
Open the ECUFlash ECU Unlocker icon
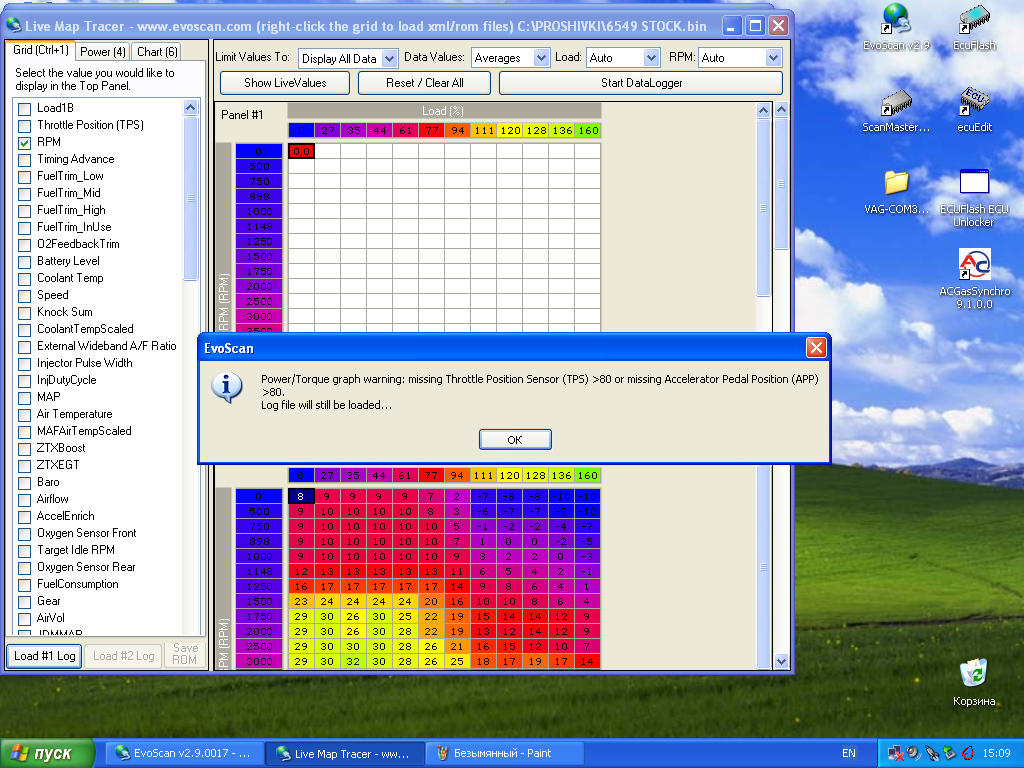click(974, 183)
